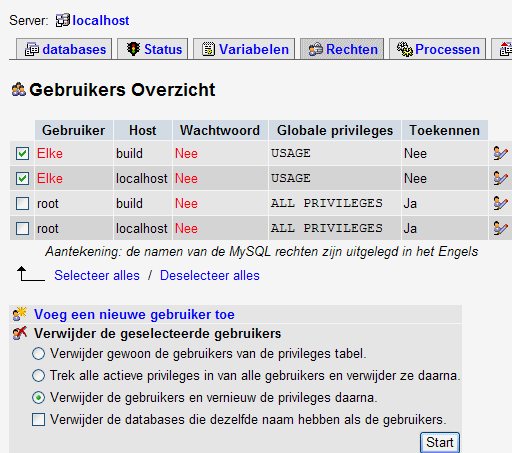This screenshot has height=453, width=512.
Task: Click the Voeg een nieuwe gebruiker toe link
Action: pos(134,314)
